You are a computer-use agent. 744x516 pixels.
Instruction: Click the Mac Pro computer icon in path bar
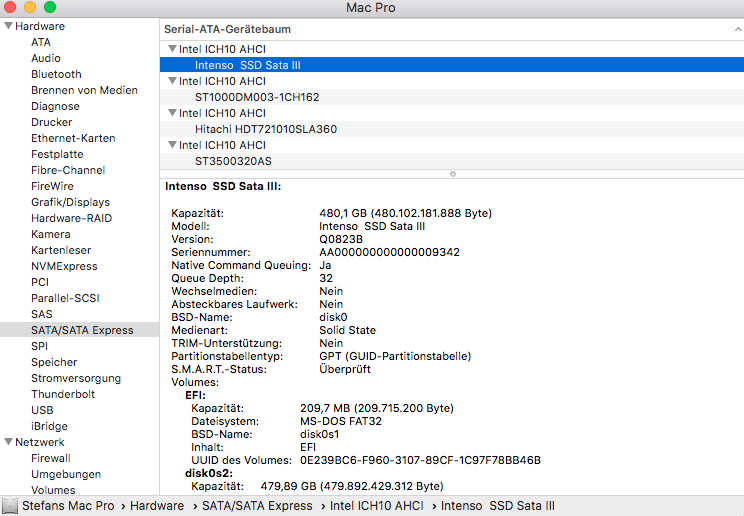[x=9, y=506]
